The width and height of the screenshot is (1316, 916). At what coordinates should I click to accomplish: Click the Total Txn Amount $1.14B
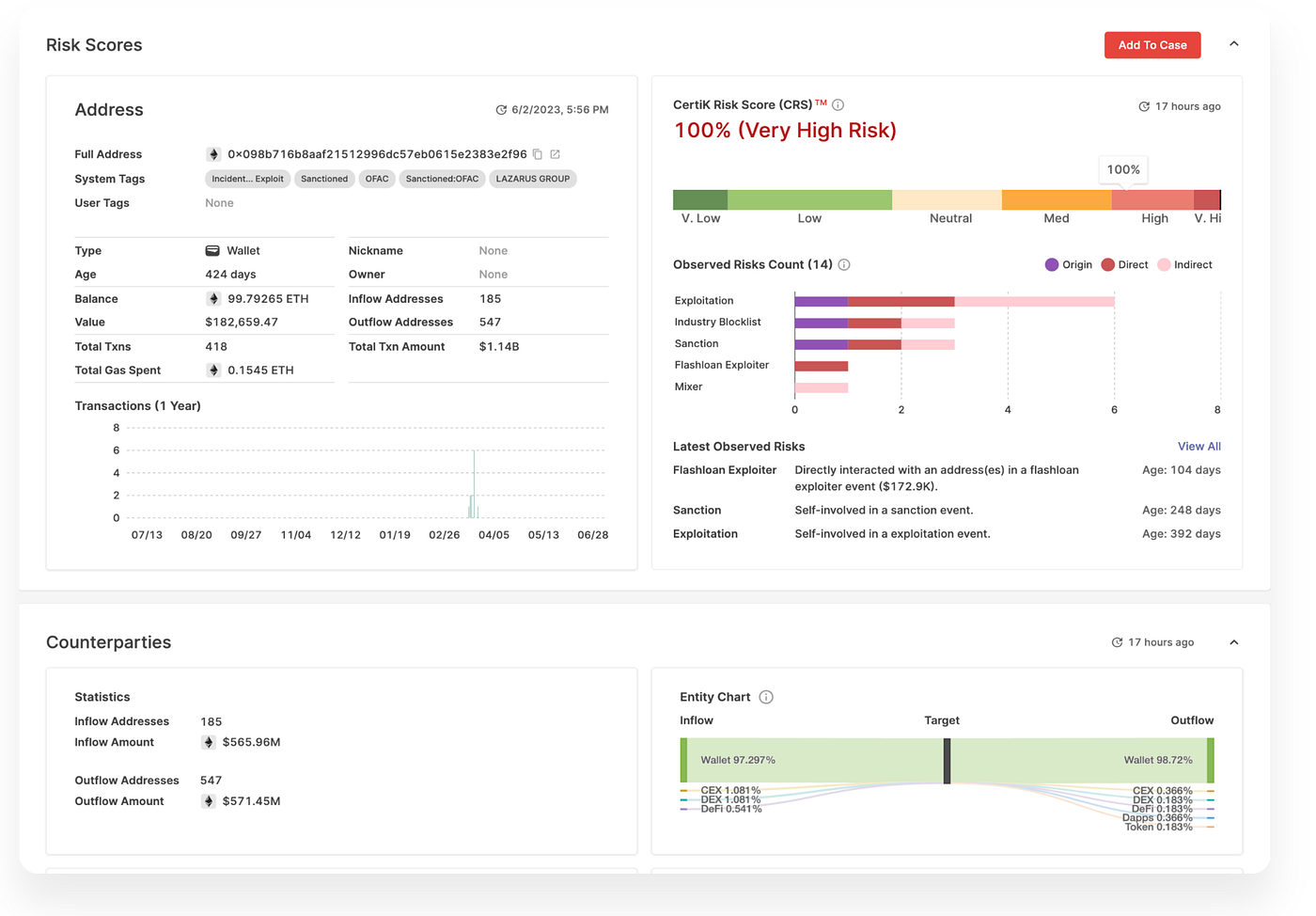tap(499, 347)
